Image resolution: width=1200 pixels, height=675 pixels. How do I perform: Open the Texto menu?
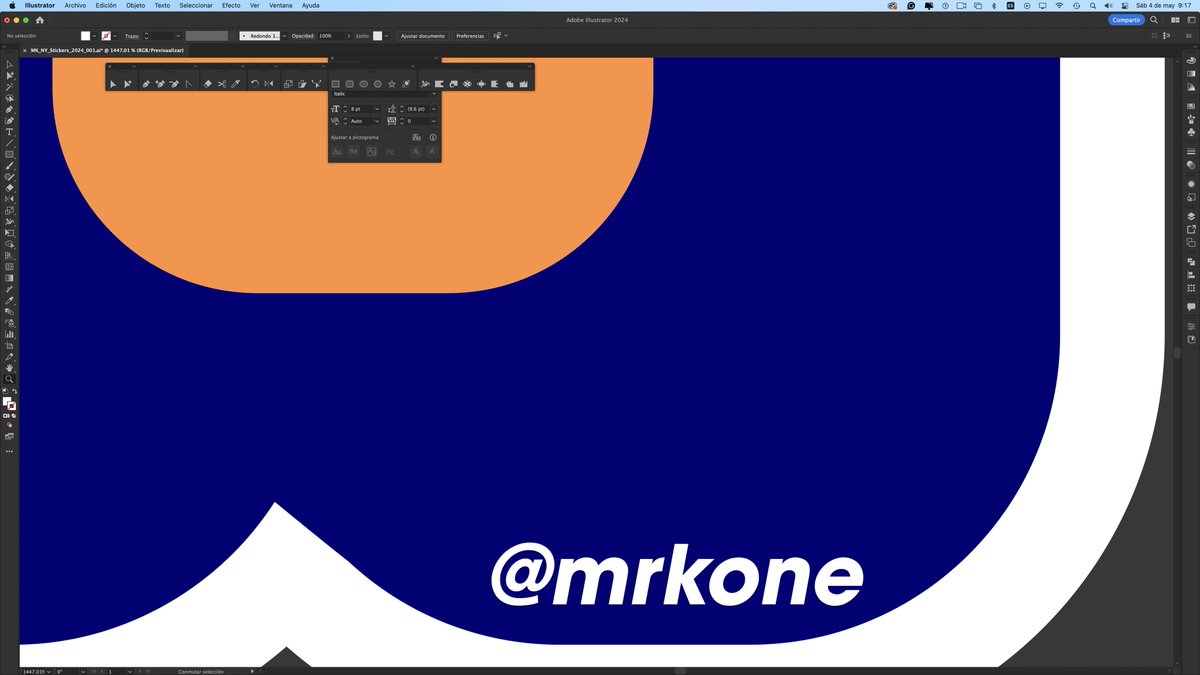point(162,5)
